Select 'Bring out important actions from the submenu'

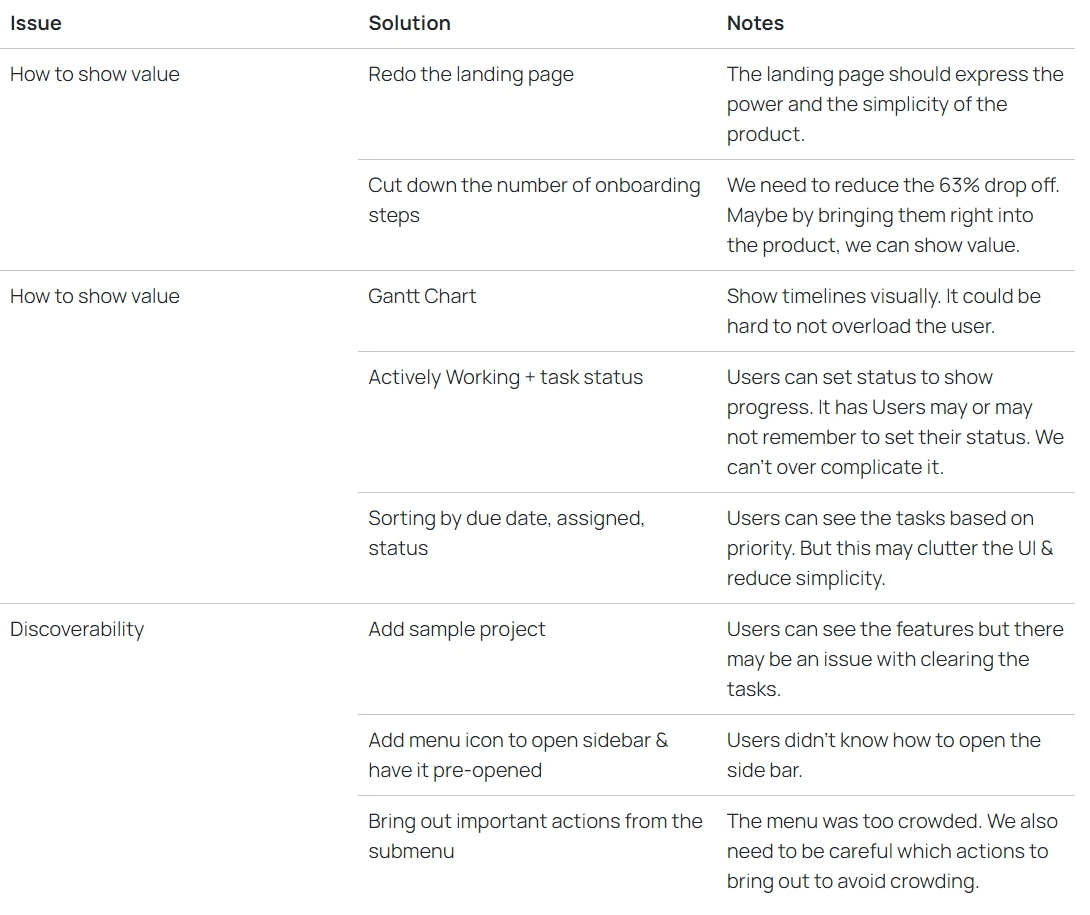(535, 836)
